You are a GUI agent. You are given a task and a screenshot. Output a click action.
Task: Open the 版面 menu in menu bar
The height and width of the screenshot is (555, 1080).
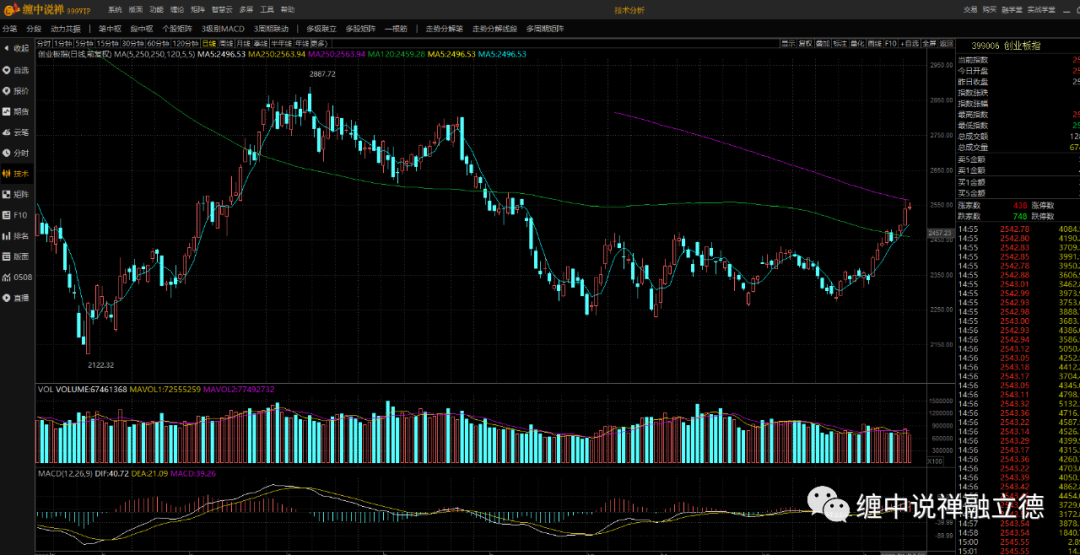point(136,10)
